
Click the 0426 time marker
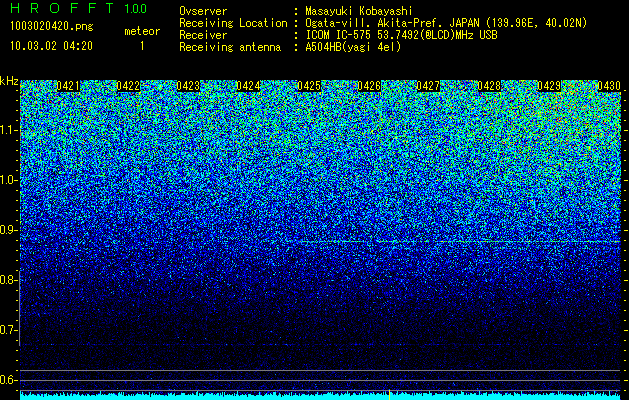pos(369,86)
